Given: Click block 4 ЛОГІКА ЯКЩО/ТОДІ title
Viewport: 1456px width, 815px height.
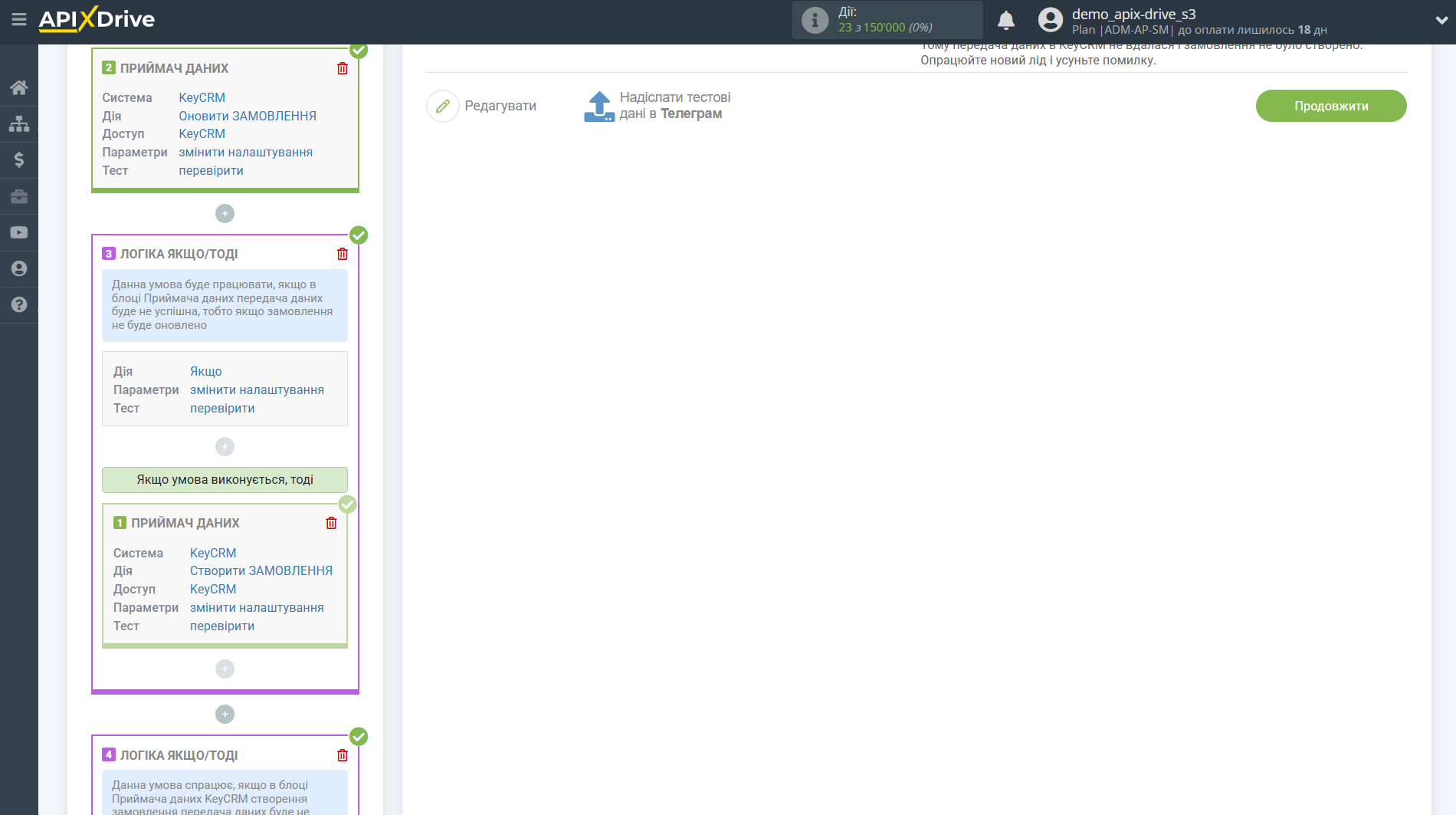Looking at the screenshot, I should tap(179, 755).
